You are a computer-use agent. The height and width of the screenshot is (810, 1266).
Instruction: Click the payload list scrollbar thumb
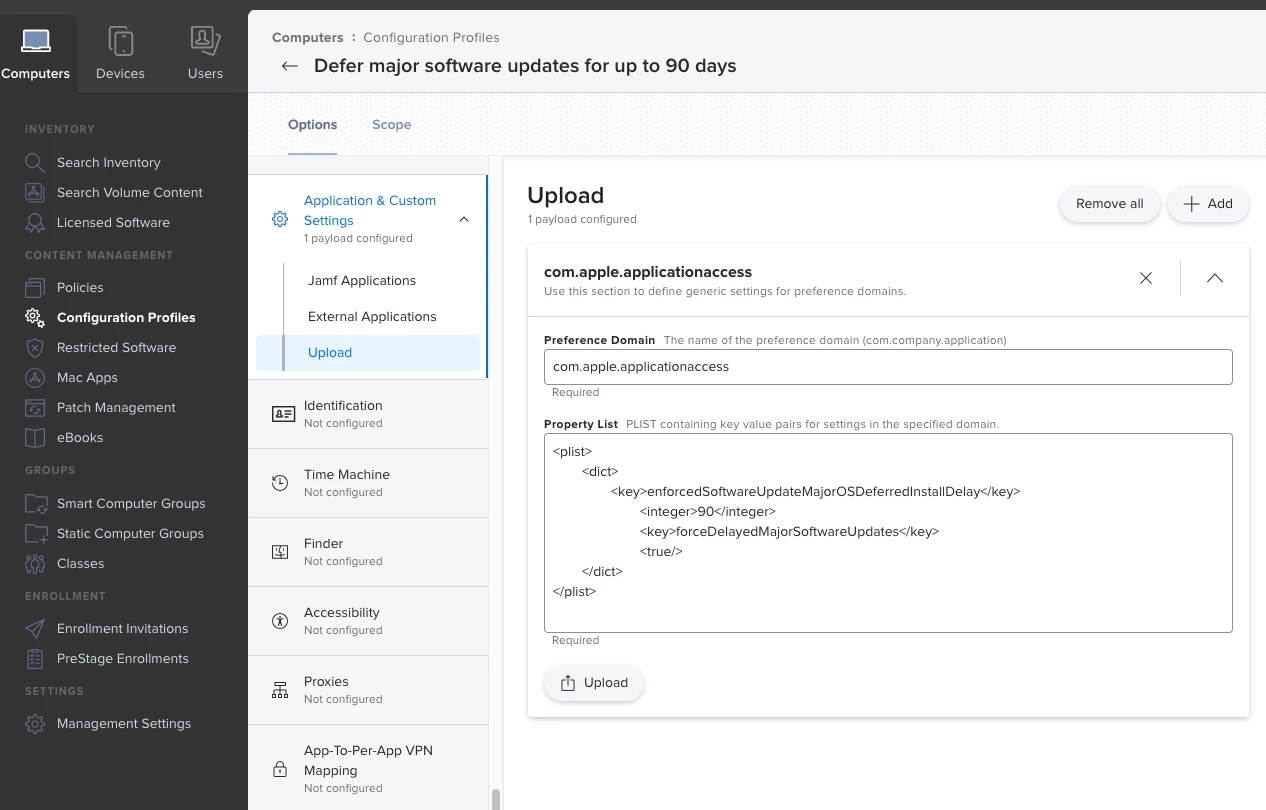495,799
